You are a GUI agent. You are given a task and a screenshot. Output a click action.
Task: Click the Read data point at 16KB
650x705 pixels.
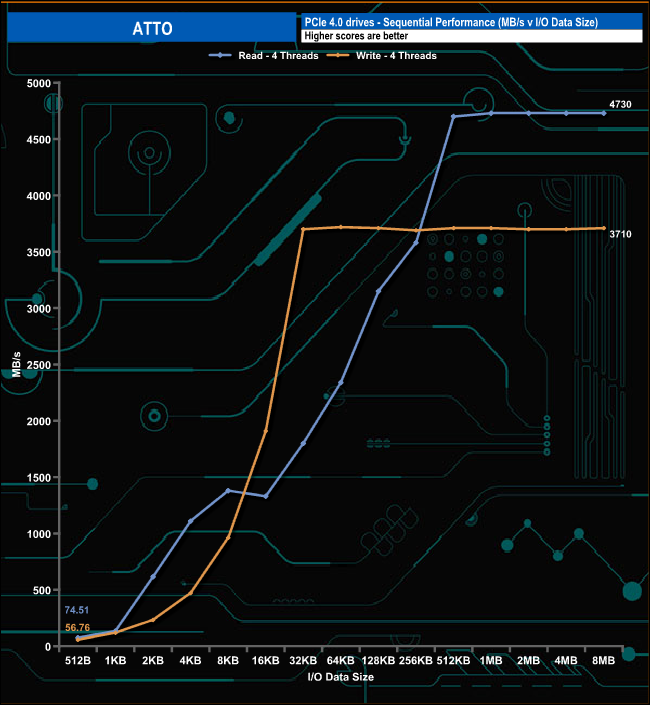pos(265,496)
